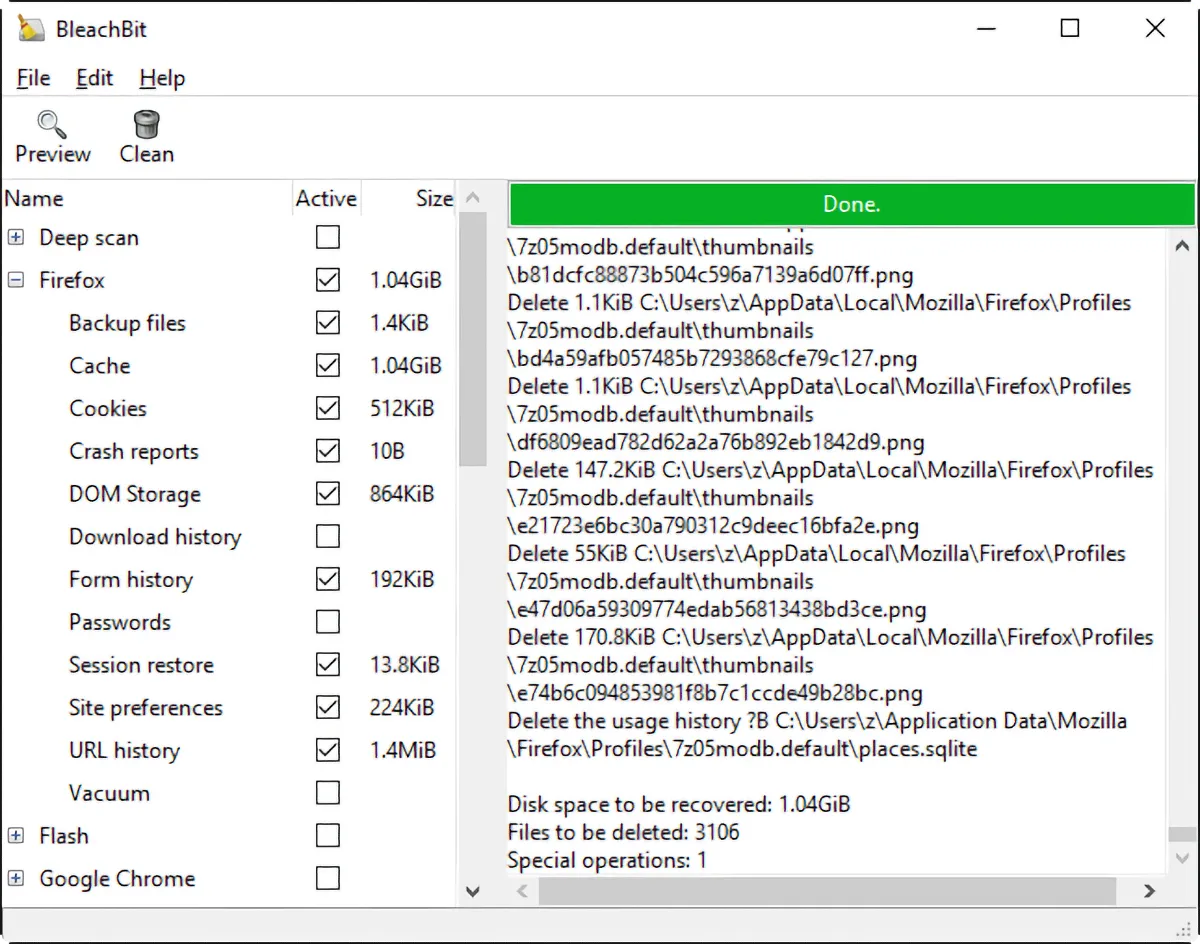Open the File menu

pyautogui.click(x=34, y=78)
